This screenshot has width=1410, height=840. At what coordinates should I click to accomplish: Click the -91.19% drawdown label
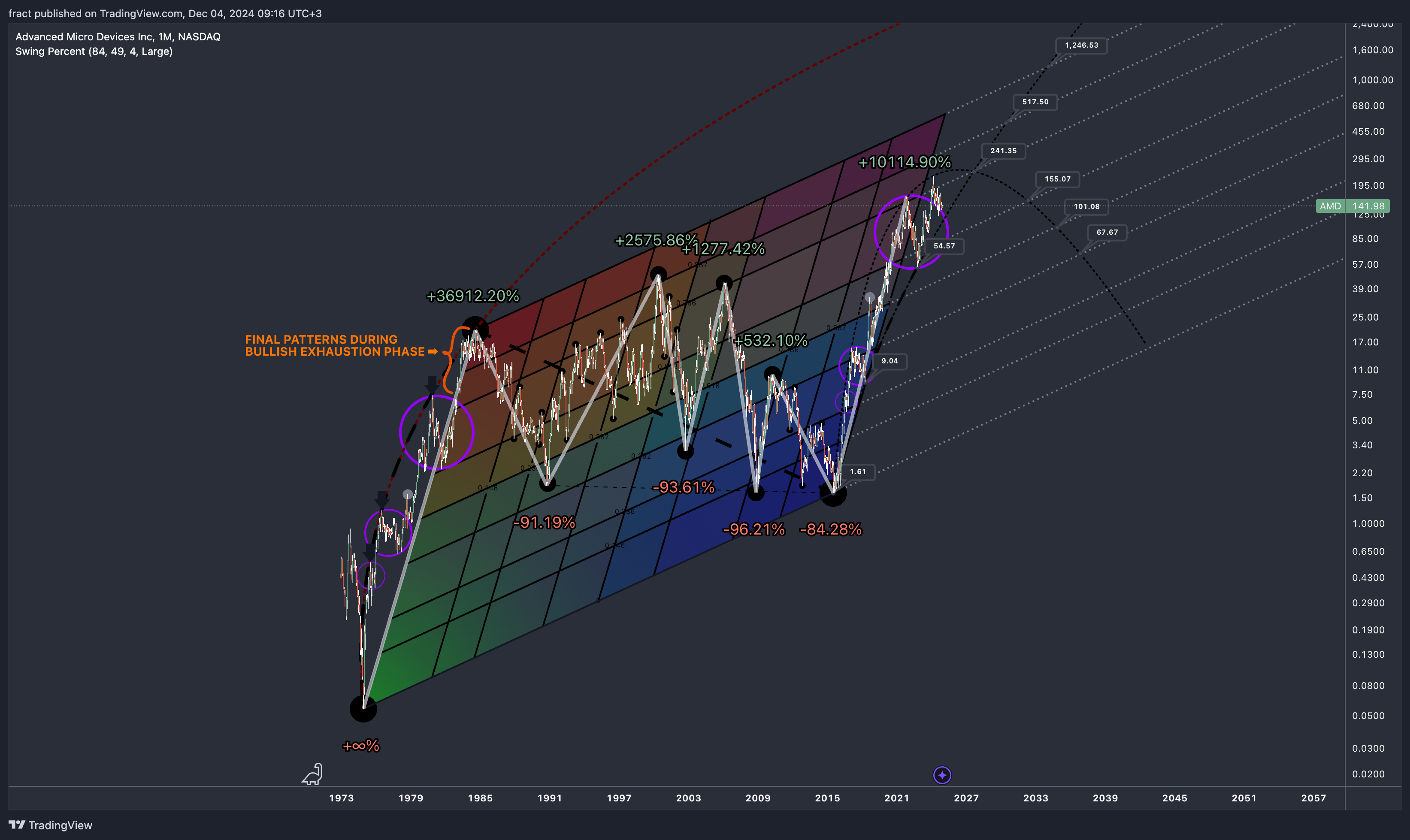(544, 523)
